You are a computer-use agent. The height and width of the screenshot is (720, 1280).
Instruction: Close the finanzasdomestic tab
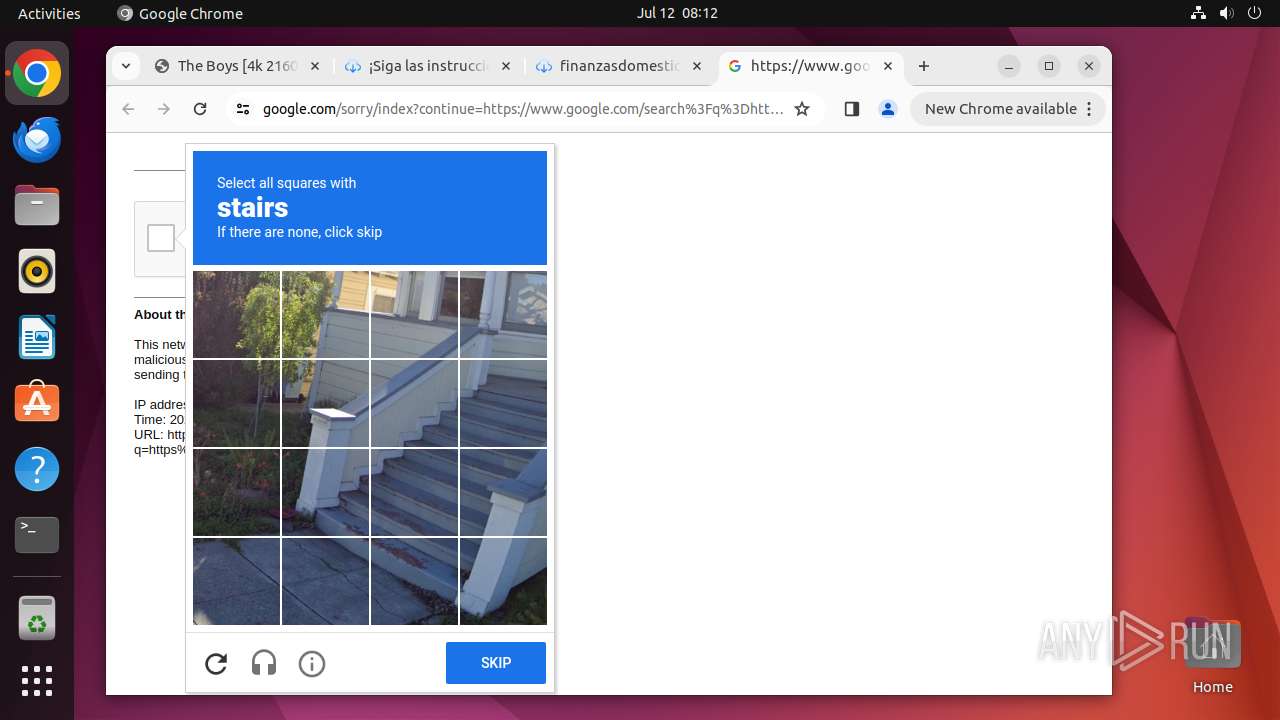(x=696, y=66)
